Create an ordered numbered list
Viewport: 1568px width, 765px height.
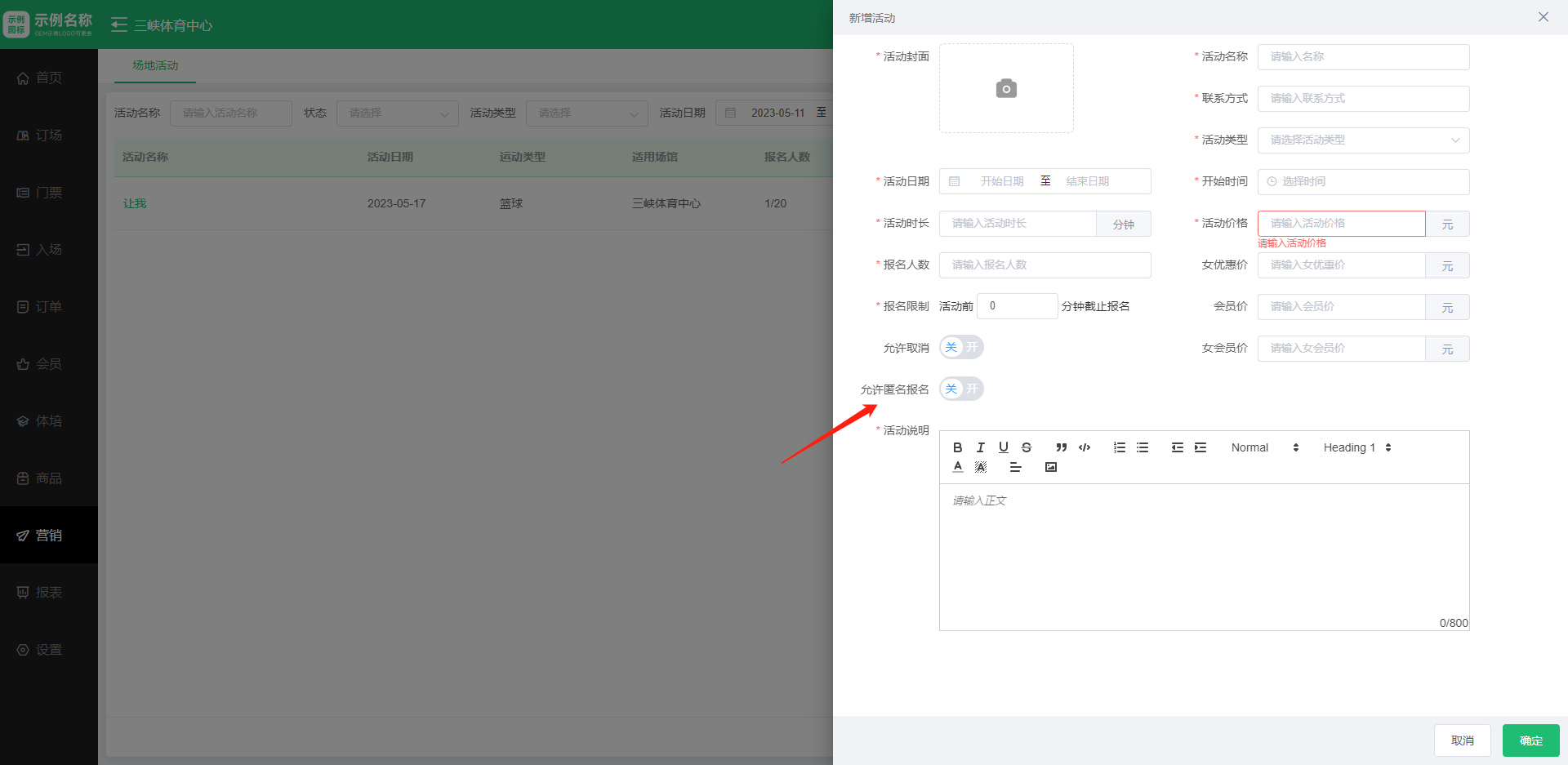1120,447
